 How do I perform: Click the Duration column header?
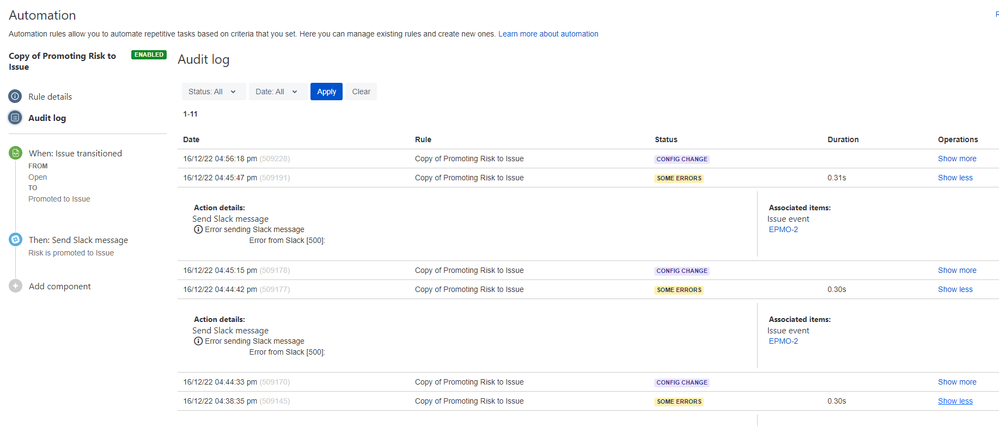click(843, 139)
